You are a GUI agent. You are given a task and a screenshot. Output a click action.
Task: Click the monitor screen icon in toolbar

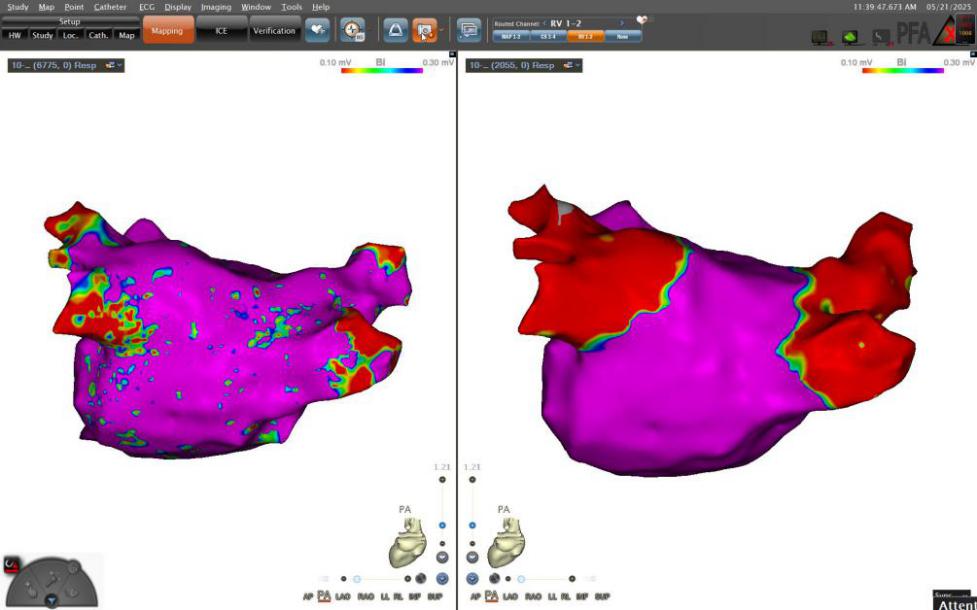click(x=469, y=31)
